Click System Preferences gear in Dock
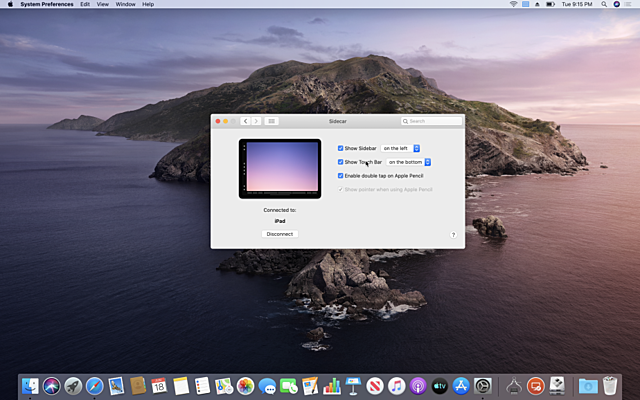 482,386
